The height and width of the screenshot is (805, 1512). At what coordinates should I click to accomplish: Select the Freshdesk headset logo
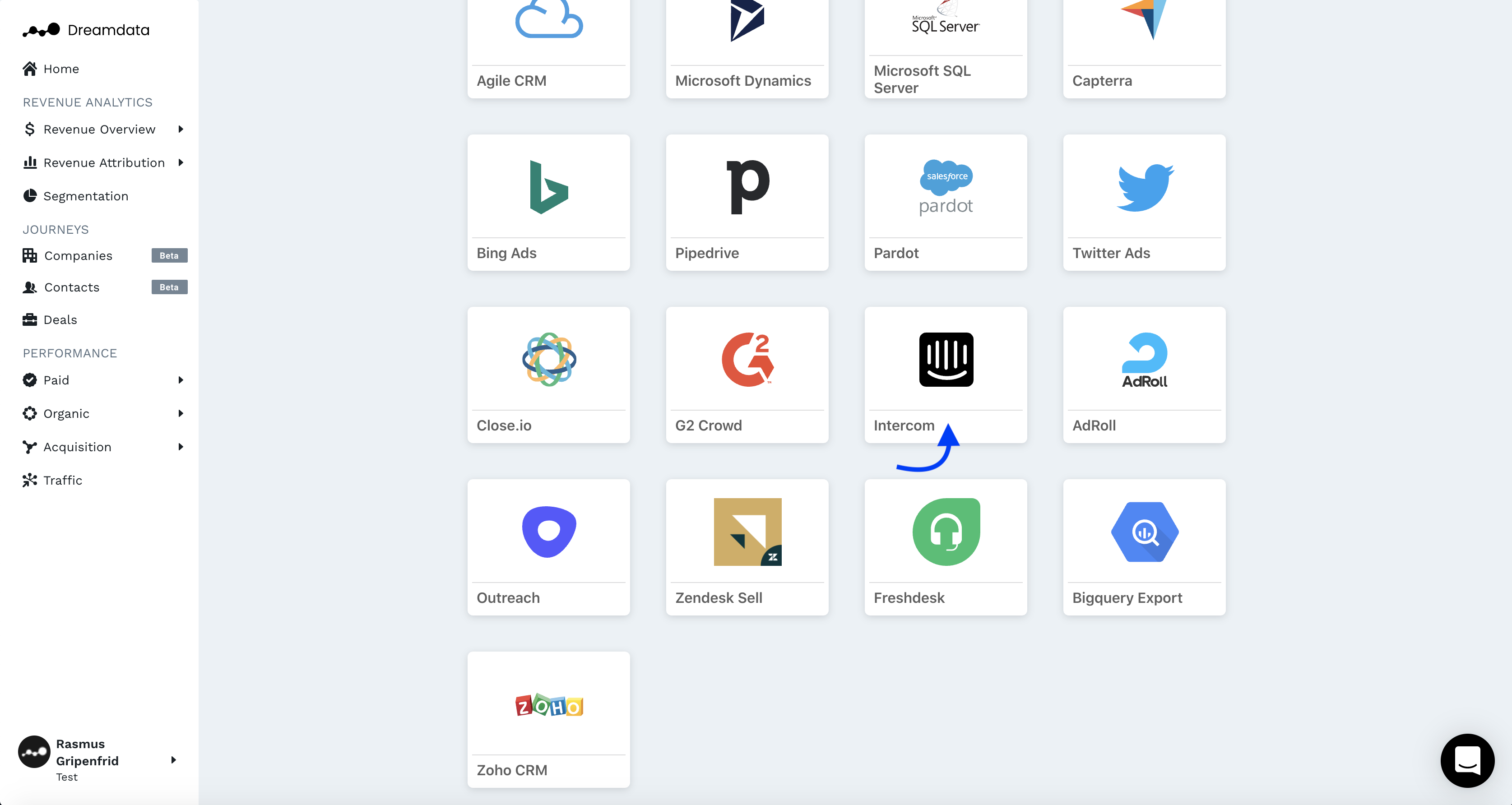(x=946, y=532)
